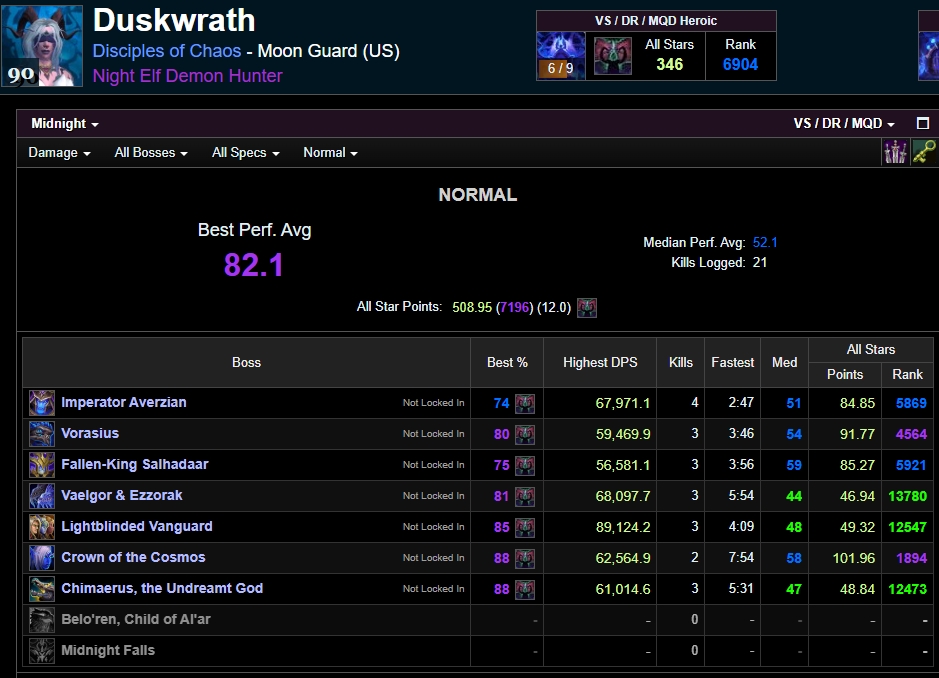Click the Duskwrath character portrait avatar
Screen dimensions: 939x678
(x=43, y=46)
